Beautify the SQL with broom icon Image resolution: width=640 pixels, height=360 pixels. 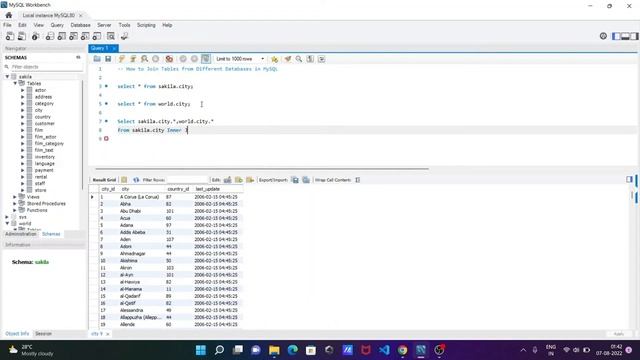click(x=288, y=59)
